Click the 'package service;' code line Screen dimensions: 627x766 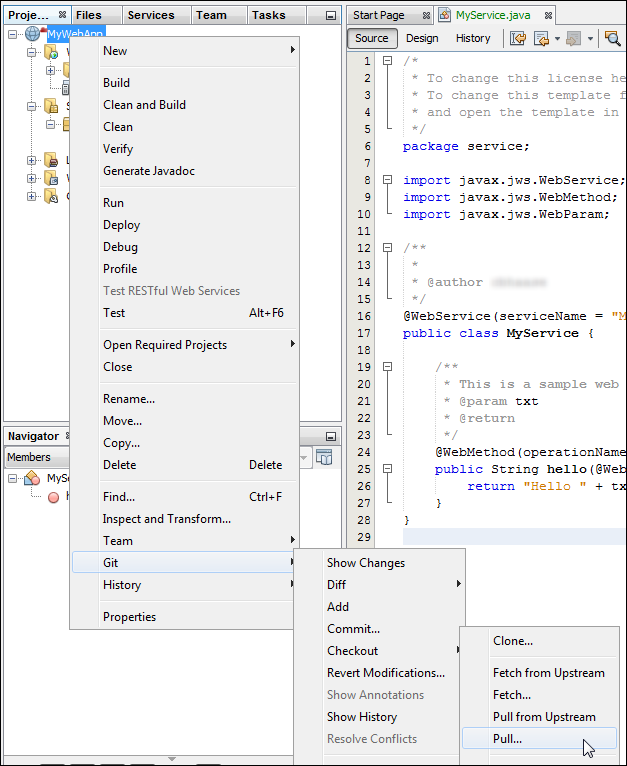pyautogui.click(x=466, y=146)
